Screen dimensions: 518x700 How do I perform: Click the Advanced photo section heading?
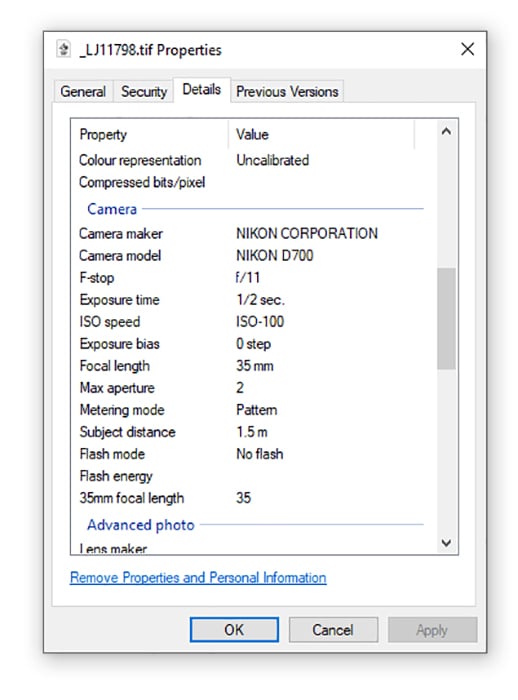click(141, 525)
